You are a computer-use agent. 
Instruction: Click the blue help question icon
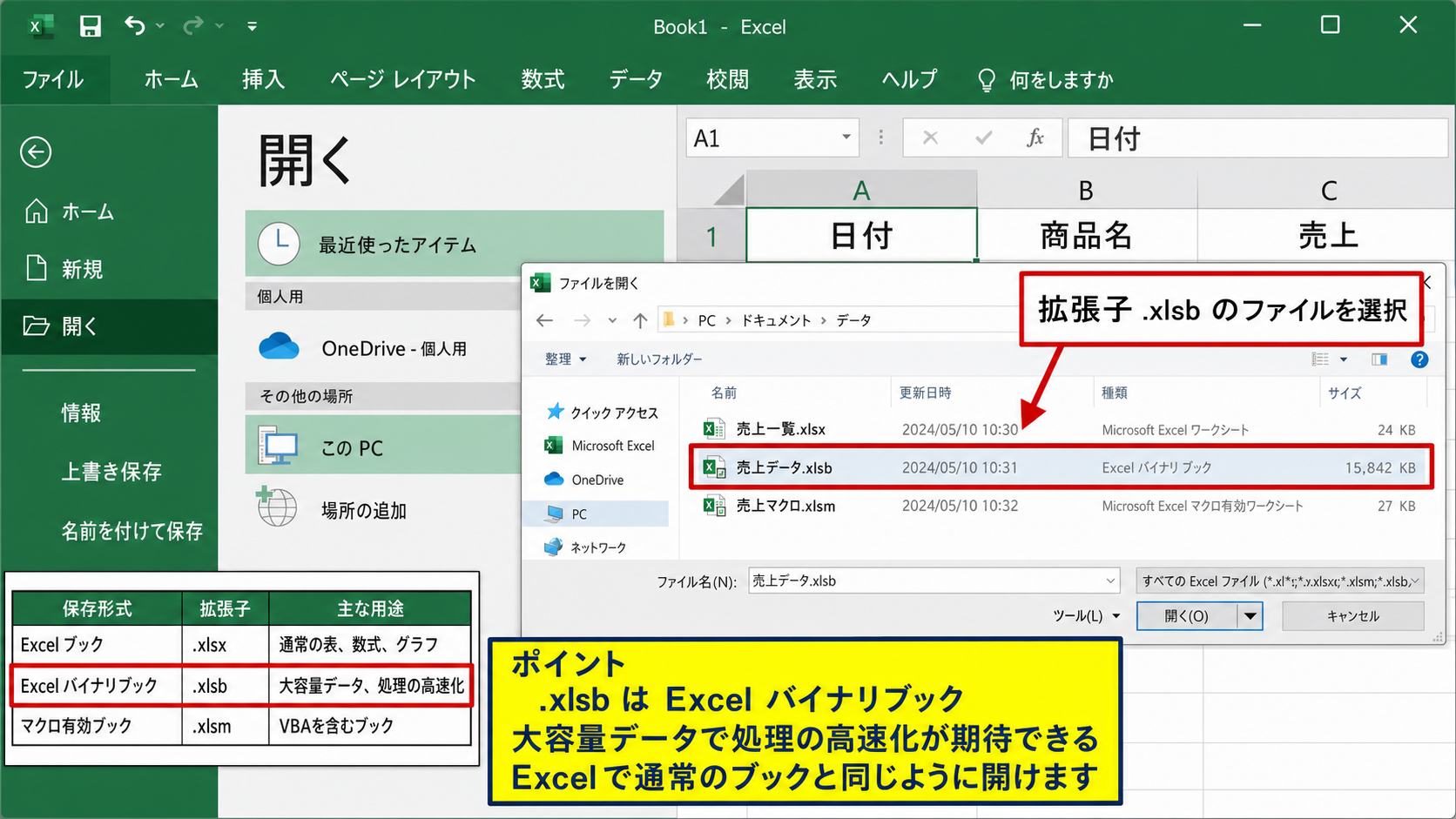coord(1419,359)
